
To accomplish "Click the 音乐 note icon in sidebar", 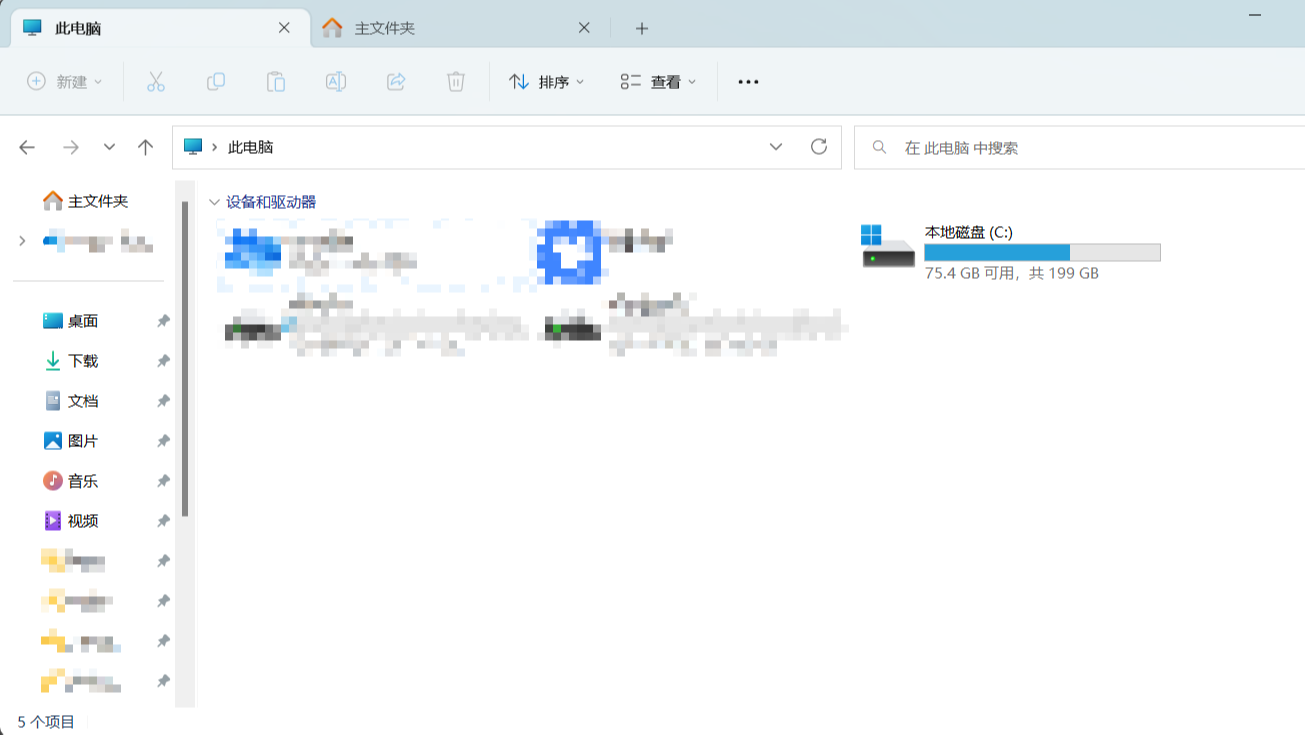I will click(53, 481).
